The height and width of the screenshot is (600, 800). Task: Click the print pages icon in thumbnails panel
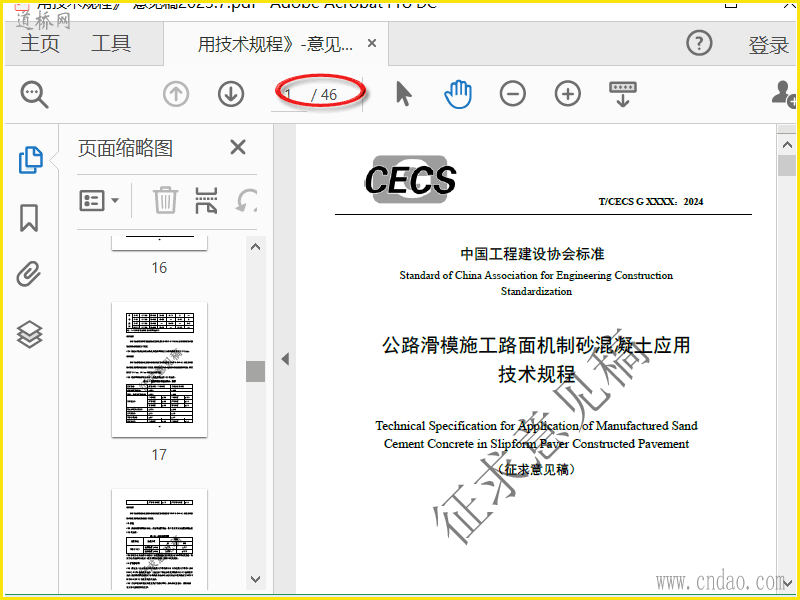(207, 200)
